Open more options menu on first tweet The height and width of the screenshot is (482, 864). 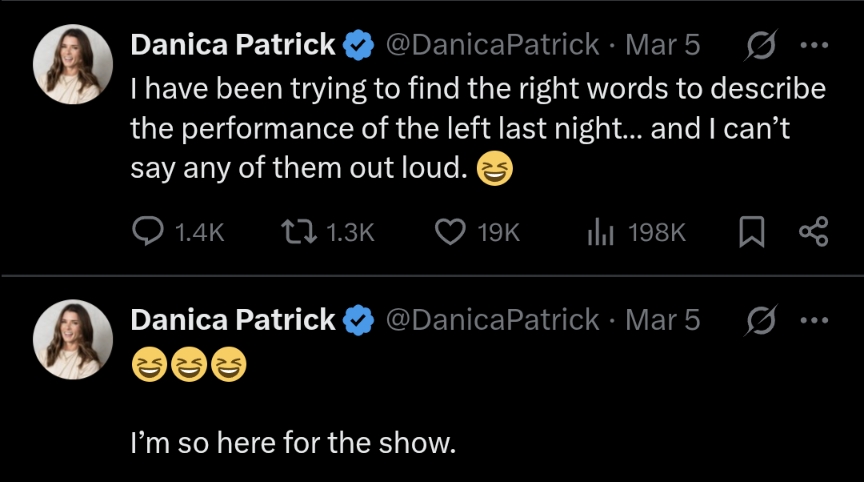point(815,45)
